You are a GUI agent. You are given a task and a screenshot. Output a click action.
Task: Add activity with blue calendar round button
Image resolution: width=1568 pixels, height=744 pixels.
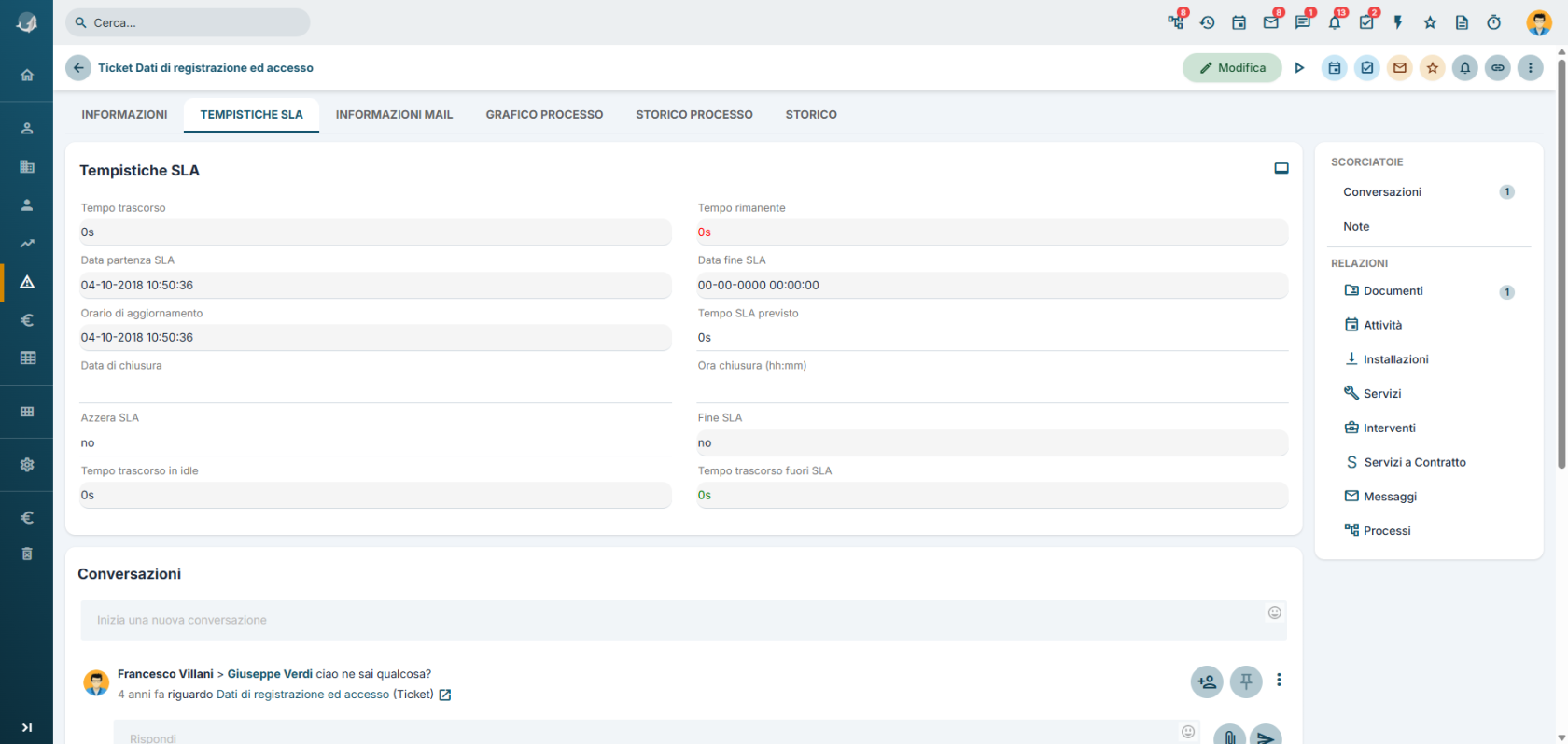pos(1335,67)
